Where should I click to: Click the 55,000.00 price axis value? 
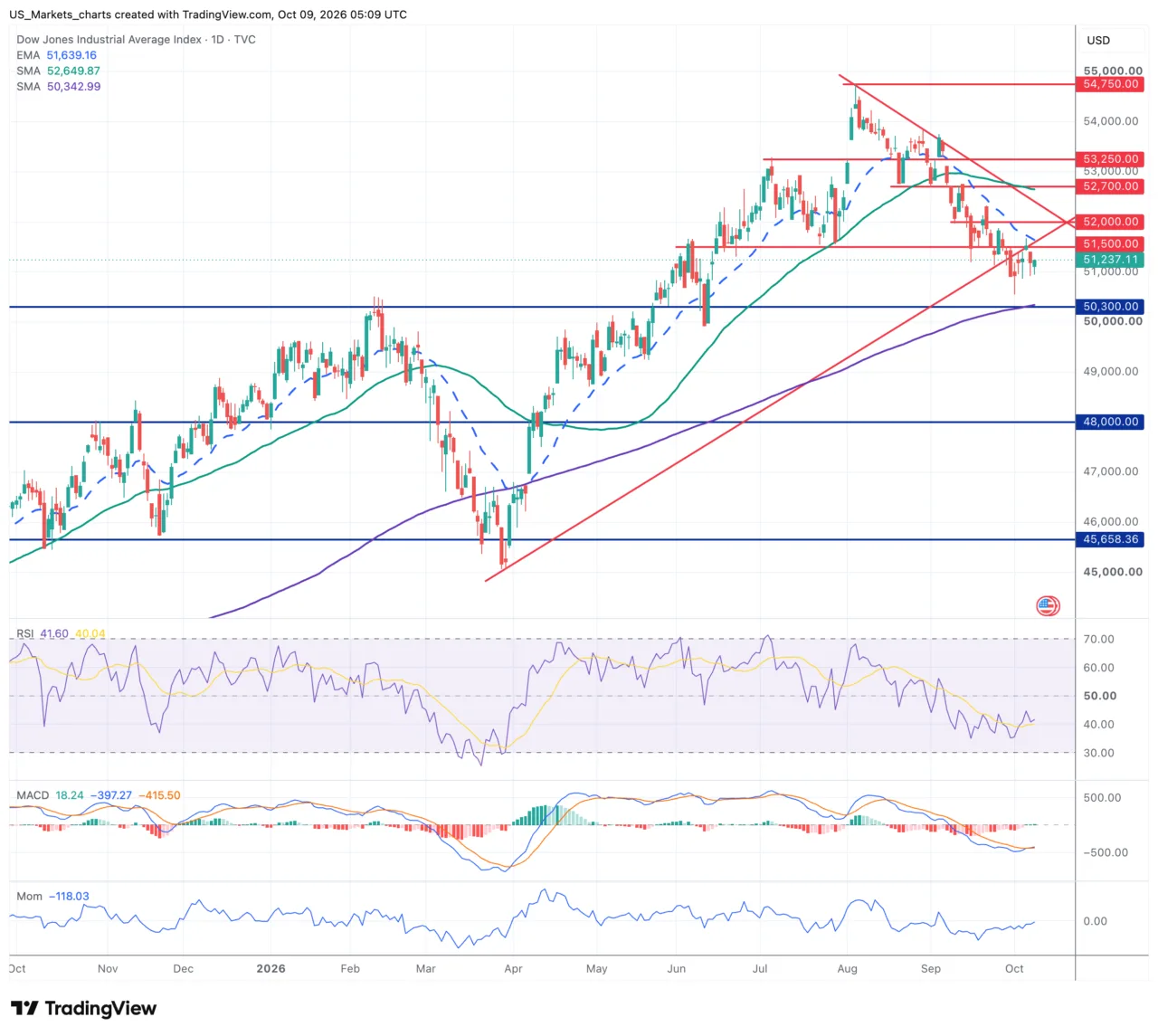(x=1113, y=71)
